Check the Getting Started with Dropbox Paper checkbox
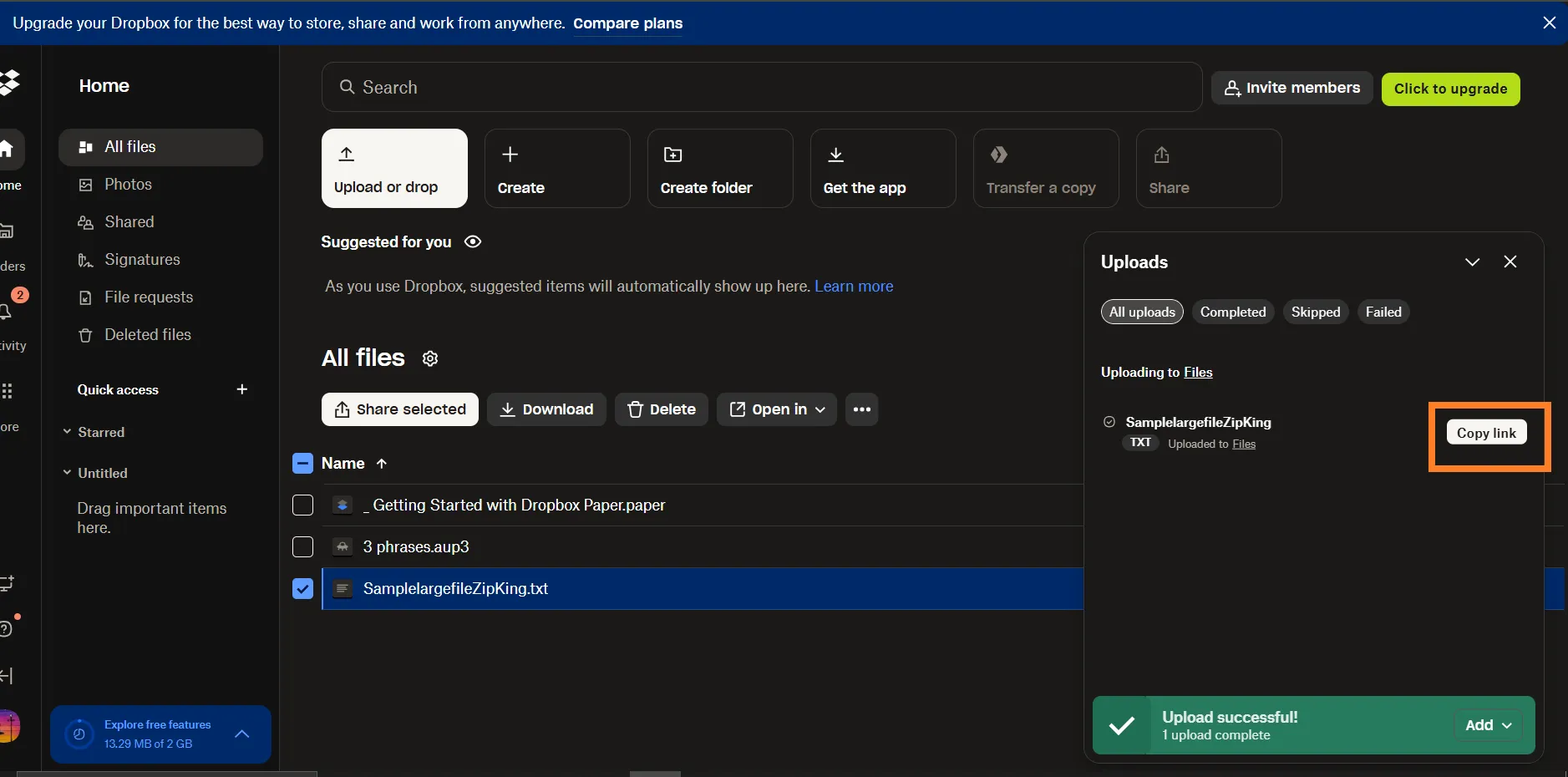Screen dimensions: 1568x777 (302, 505)
